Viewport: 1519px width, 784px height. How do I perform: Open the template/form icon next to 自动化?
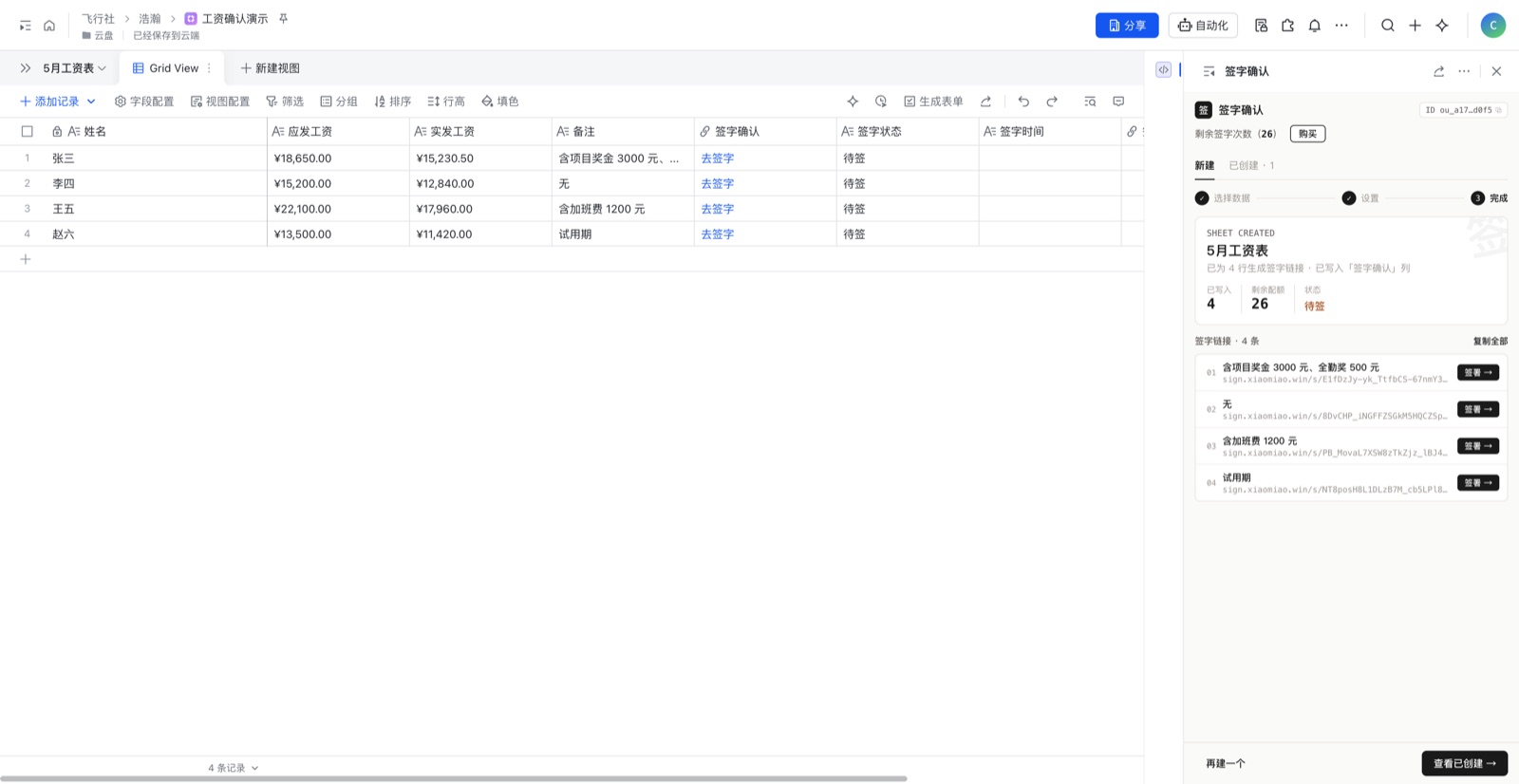[1261, 26]
